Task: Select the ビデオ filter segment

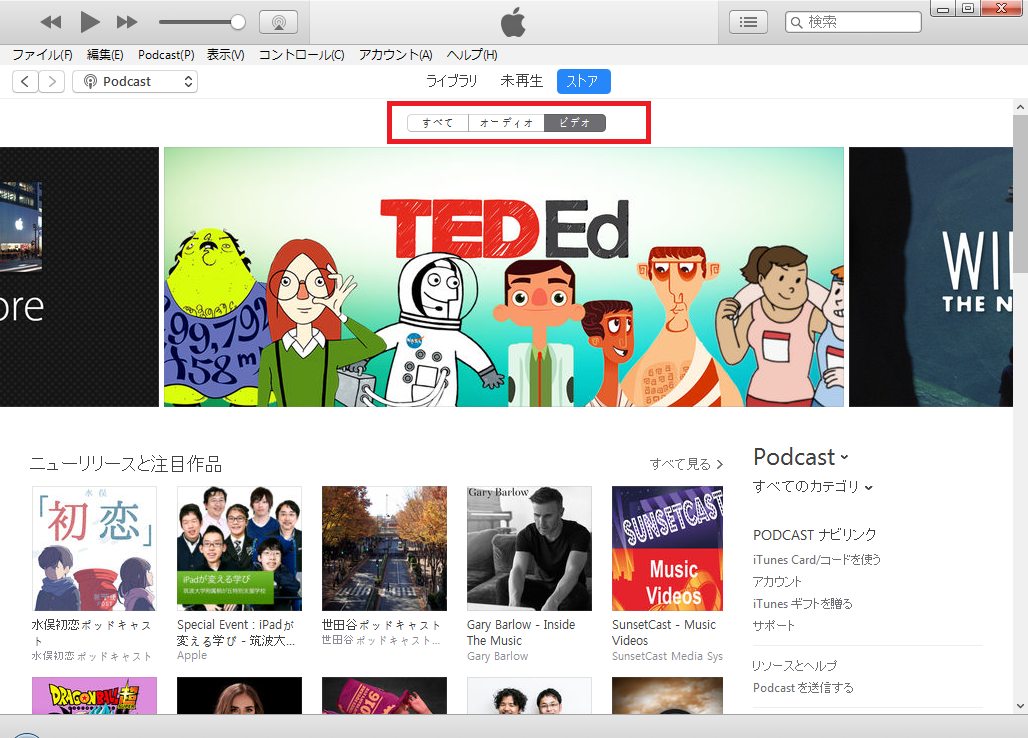Action: point(575,123)
